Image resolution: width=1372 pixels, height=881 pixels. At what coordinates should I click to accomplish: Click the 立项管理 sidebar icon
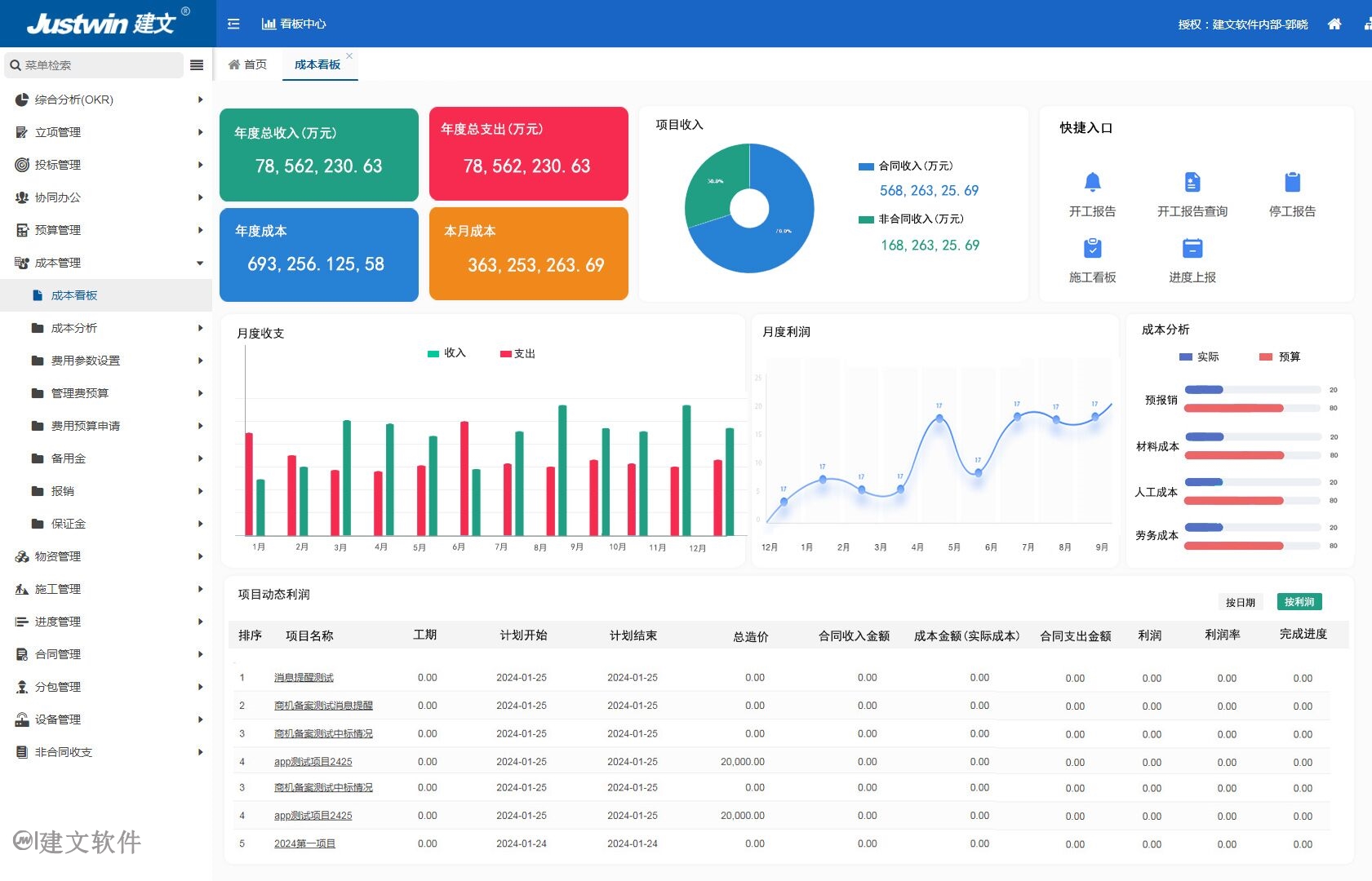22,132
